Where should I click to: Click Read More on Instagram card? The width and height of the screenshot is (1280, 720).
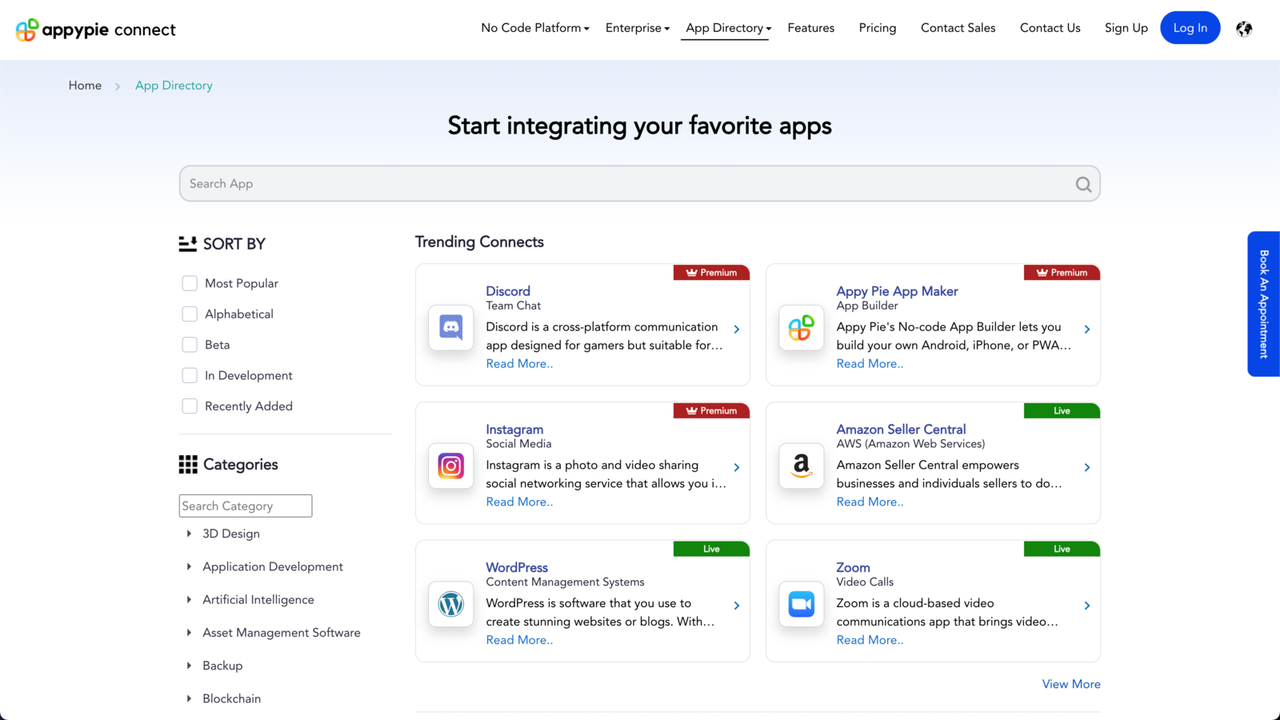(519, 502)
